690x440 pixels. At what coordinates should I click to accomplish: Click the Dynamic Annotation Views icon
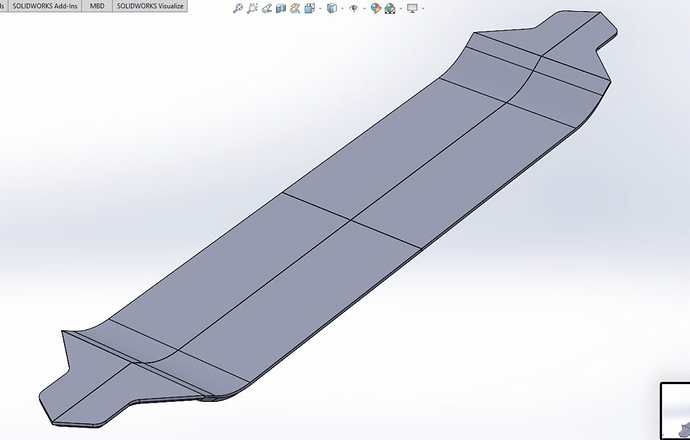295,8
